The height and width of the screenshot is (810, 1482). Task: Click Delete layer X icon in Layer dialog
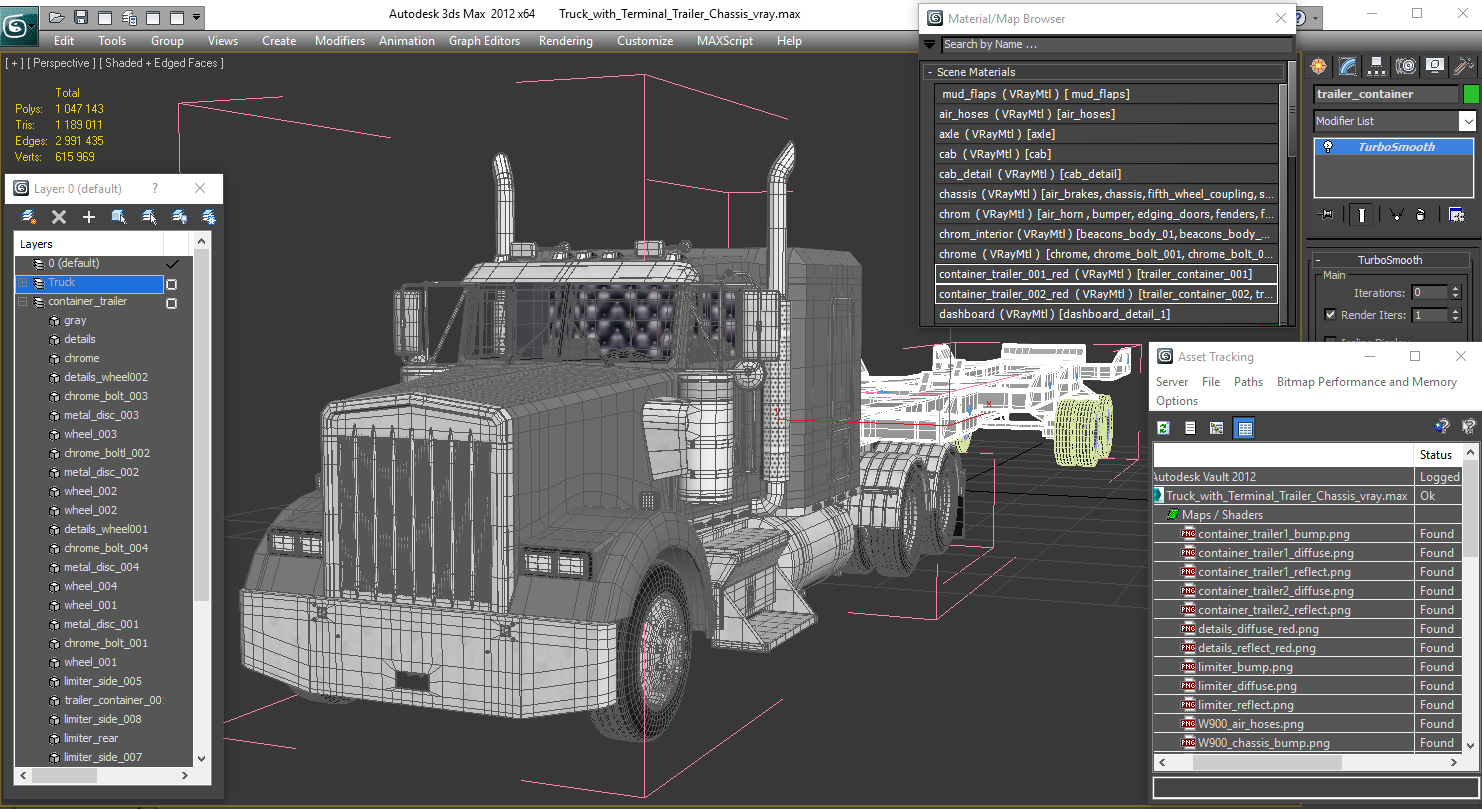pyautogui.click(x=59, y=217)
